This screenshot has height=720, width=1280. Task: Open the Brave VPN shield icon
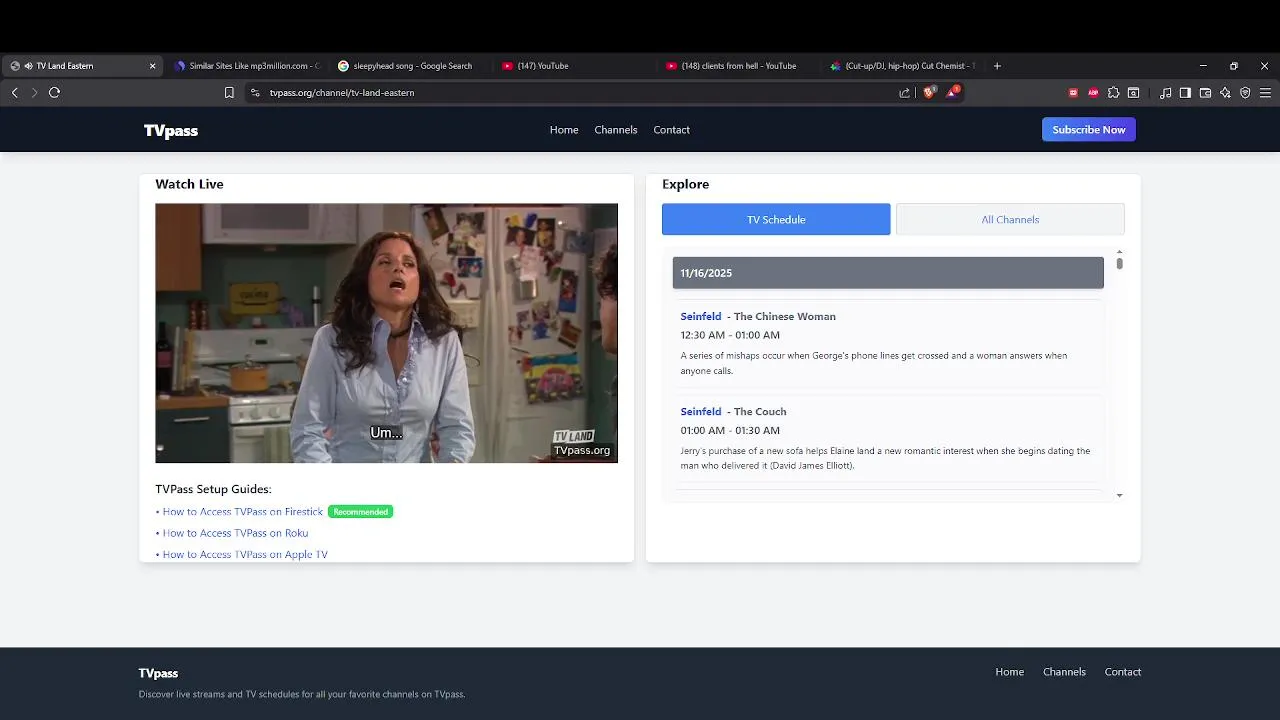[1245, 92]
